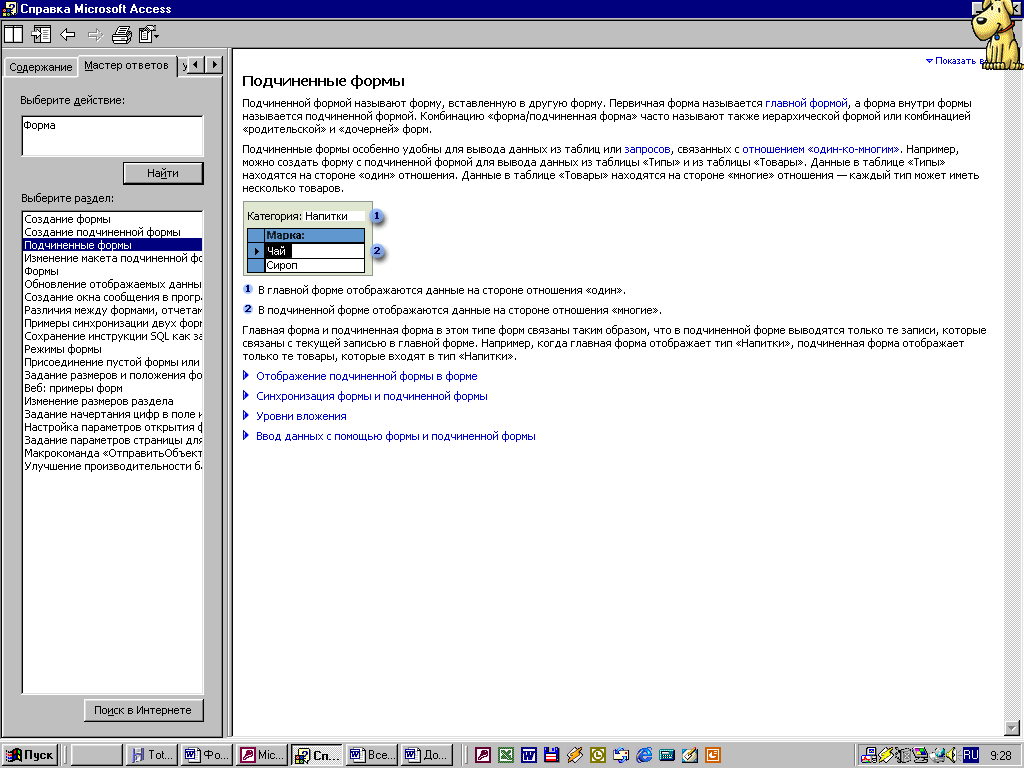Print the topic with the printer icon
Viewport: 1024px width, 768px height.
coord(122,34)
